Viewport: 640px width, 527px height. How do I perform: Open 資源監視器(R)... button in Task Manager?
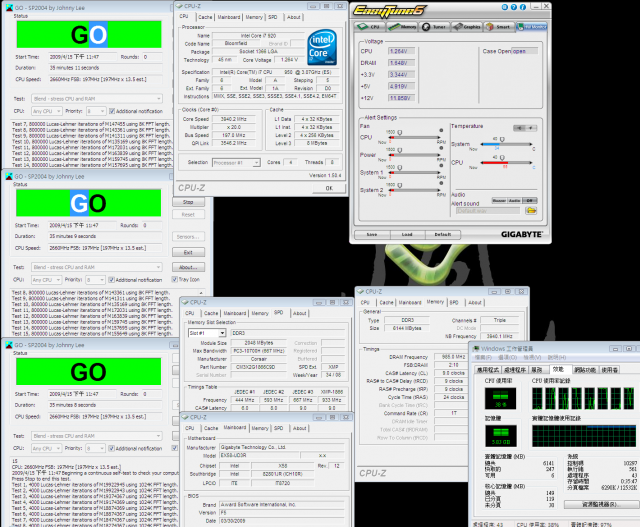coord(602,505)
